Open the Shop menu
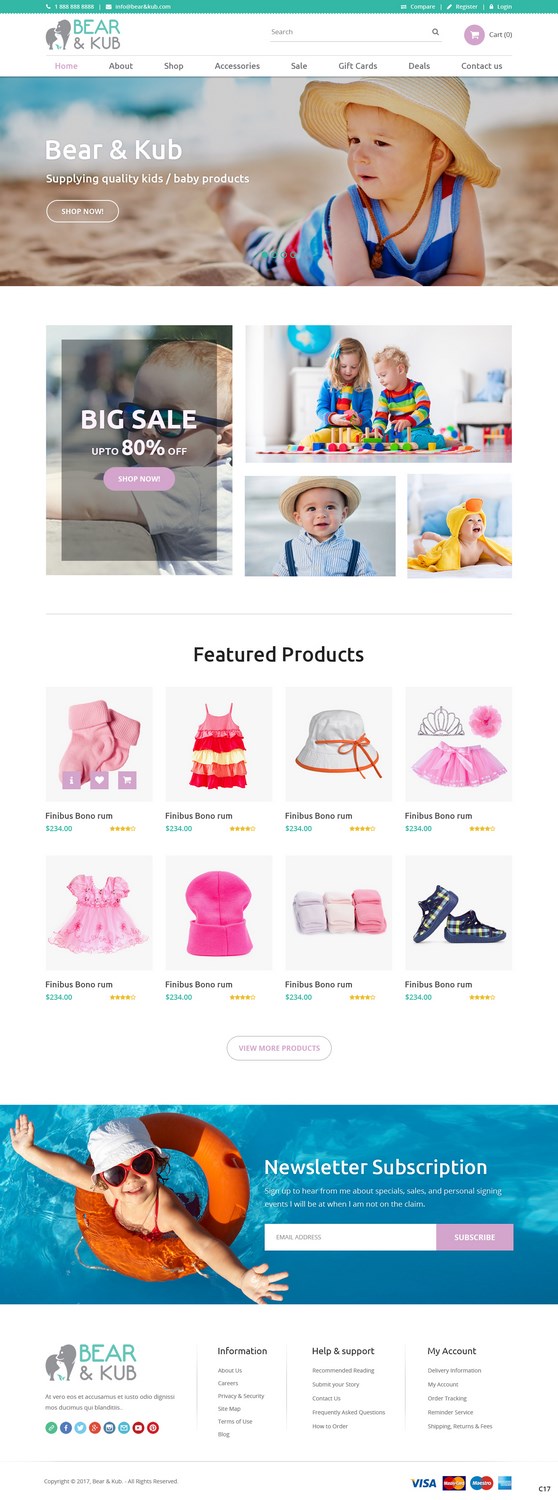Viewport: 558px width, 1500px height. (x=174, y=66)
